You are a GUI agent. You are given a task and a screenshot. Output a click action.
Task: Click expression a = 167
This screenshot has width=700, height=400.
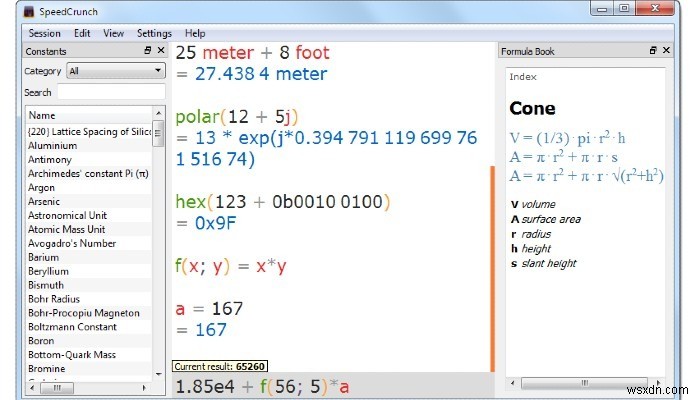pyautogui.click(x=209, y=308)
